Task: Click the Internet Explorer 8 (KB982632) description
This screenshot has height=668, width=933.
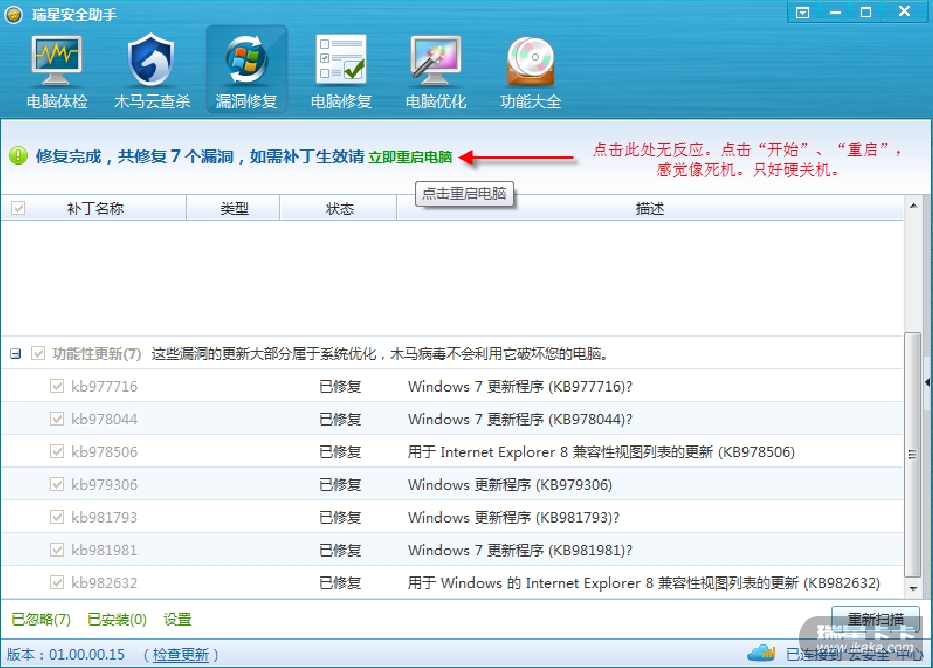Action: pyautogui.click(x=644, y=583)
